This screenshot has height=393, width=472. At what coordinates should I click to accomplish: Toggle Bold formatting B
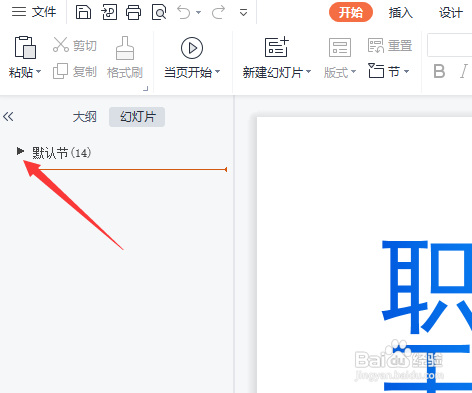click(439, 71)
